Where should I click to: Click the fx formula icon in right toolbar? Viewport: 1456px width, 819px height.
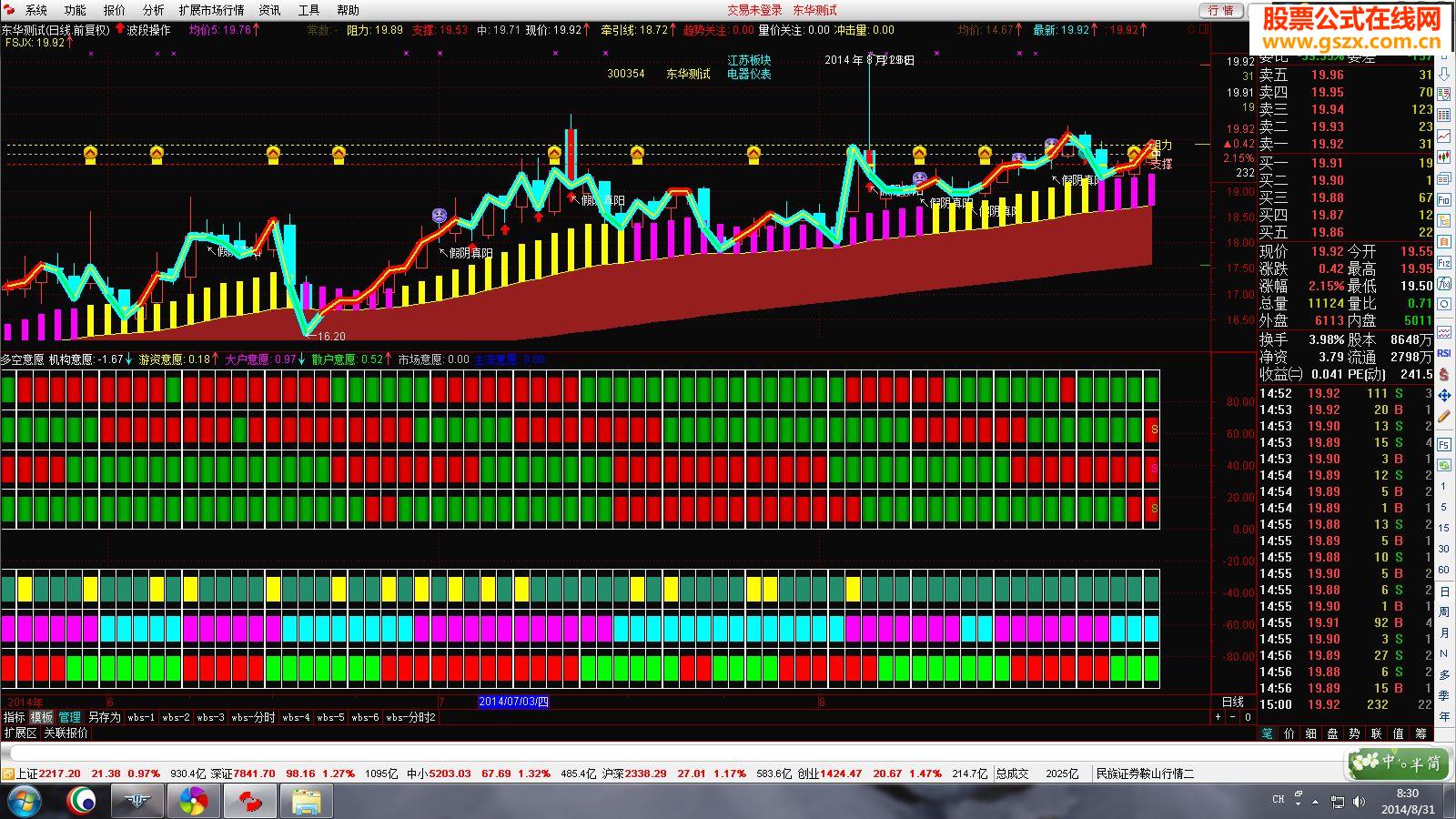(x=1444, y=284)
